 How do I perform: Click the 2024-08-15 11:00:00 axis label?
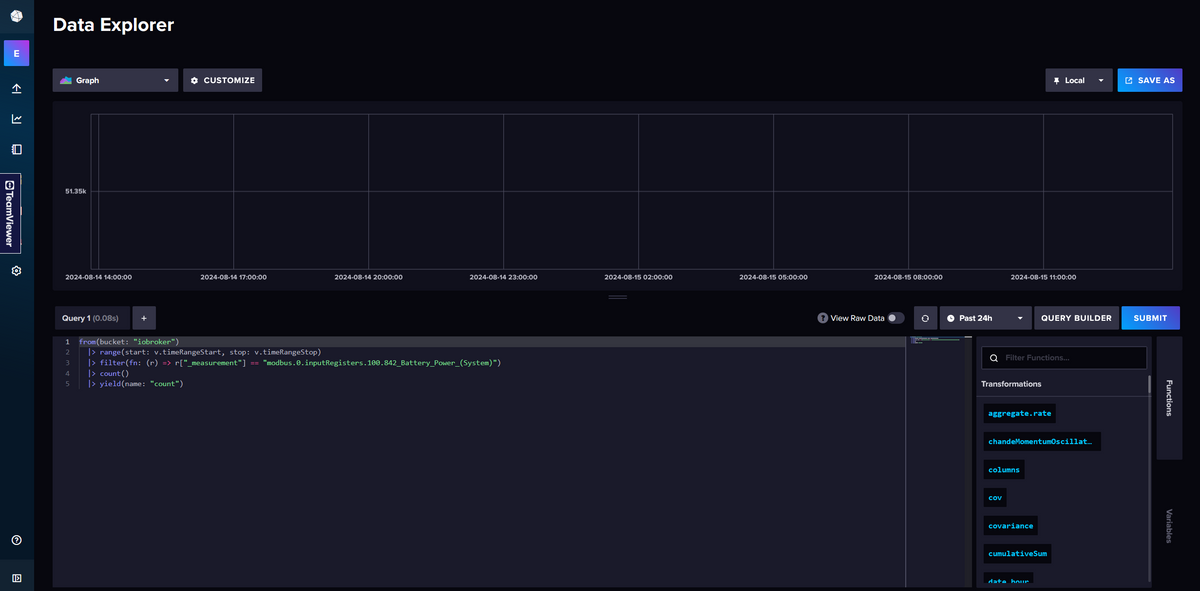[1043, 277]
